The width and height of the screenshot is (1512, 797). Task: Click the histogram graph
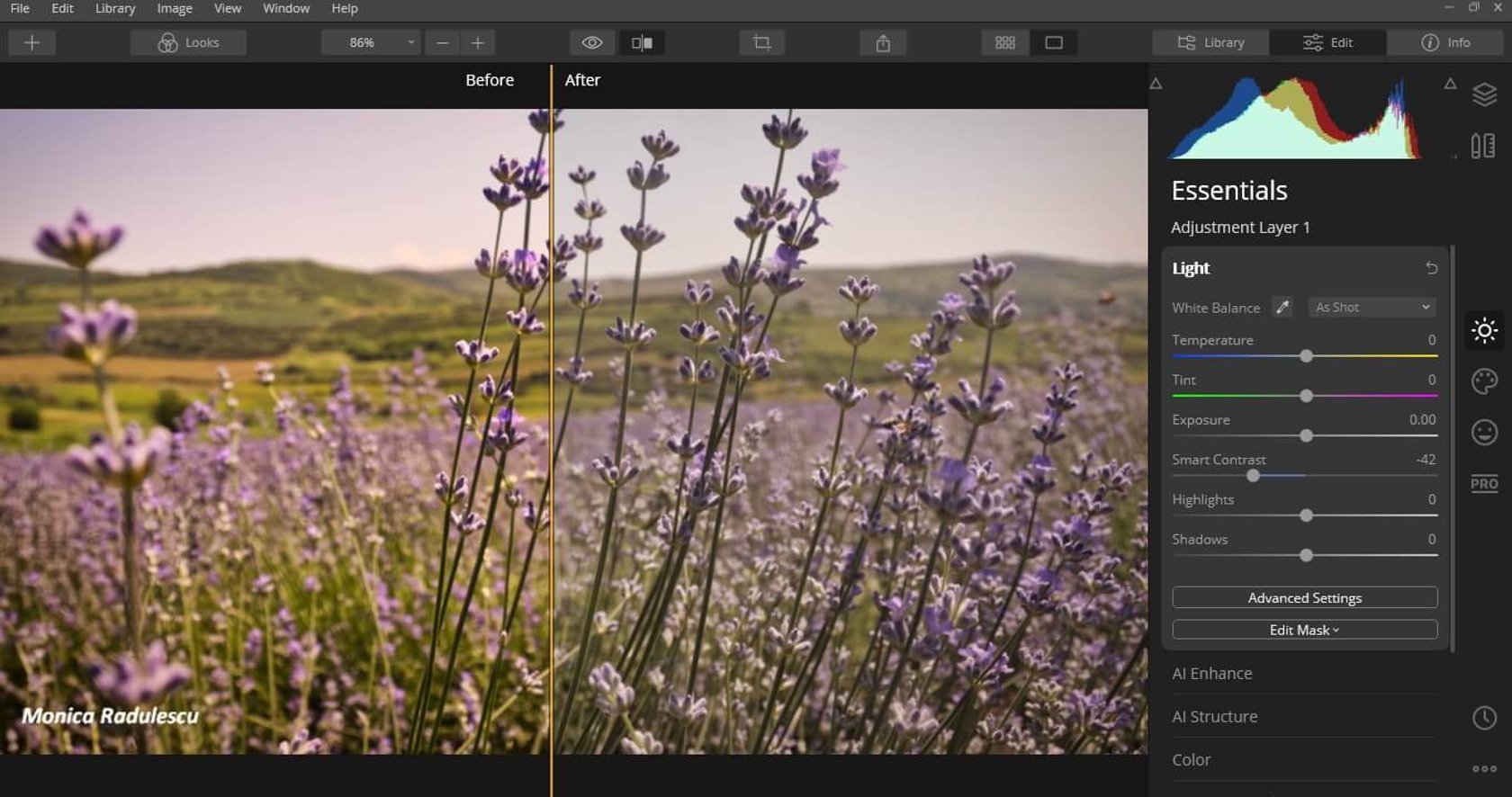[x=1295, y=118]
